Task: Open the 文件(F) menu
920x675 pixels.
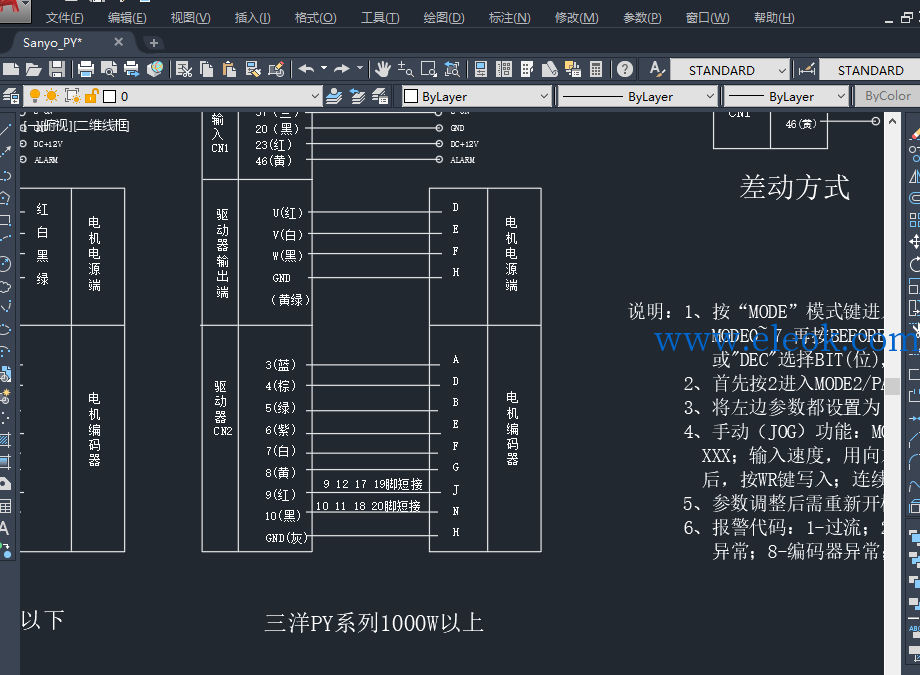Action: coord(65,18)
